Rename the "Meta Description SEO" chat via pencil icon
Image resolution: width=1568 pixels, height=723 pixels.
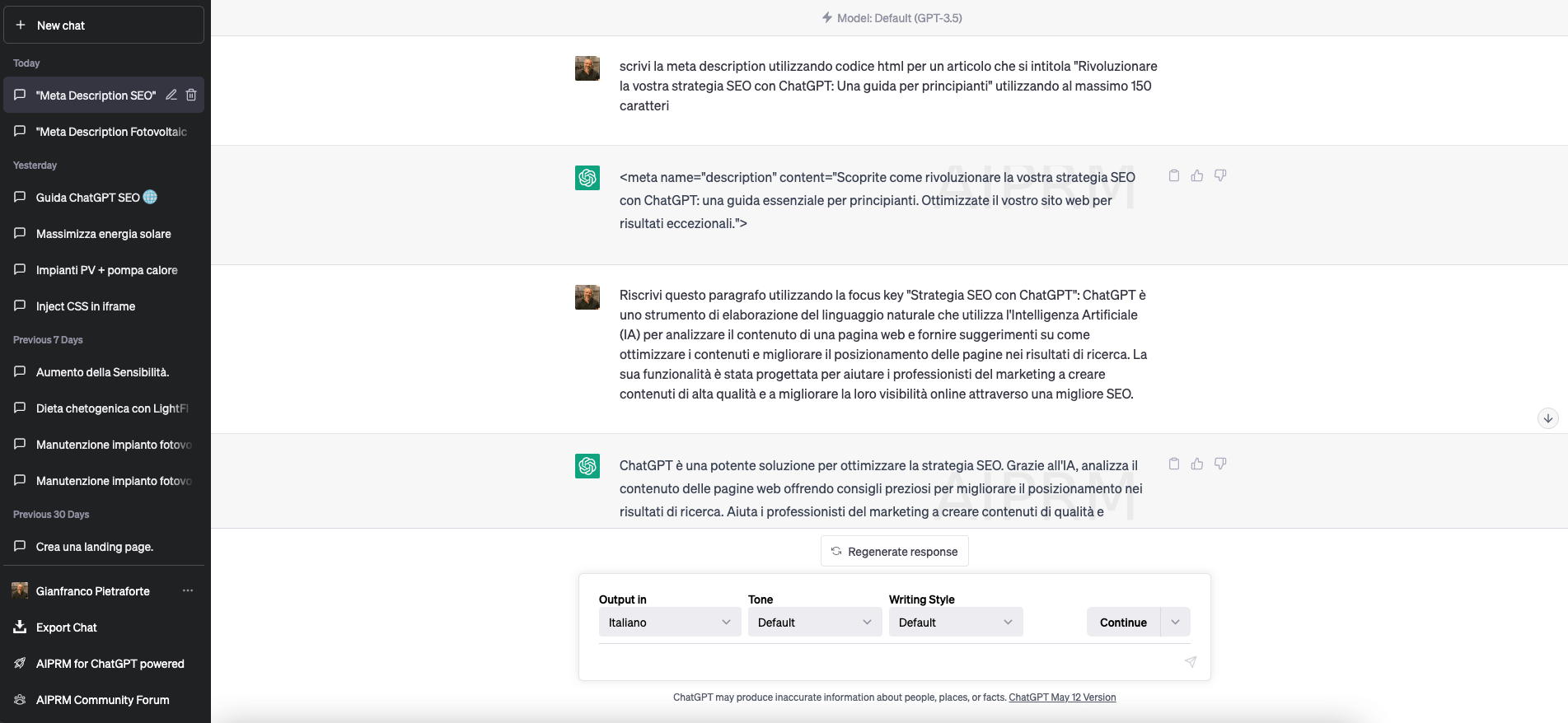(x=171, y=95)
